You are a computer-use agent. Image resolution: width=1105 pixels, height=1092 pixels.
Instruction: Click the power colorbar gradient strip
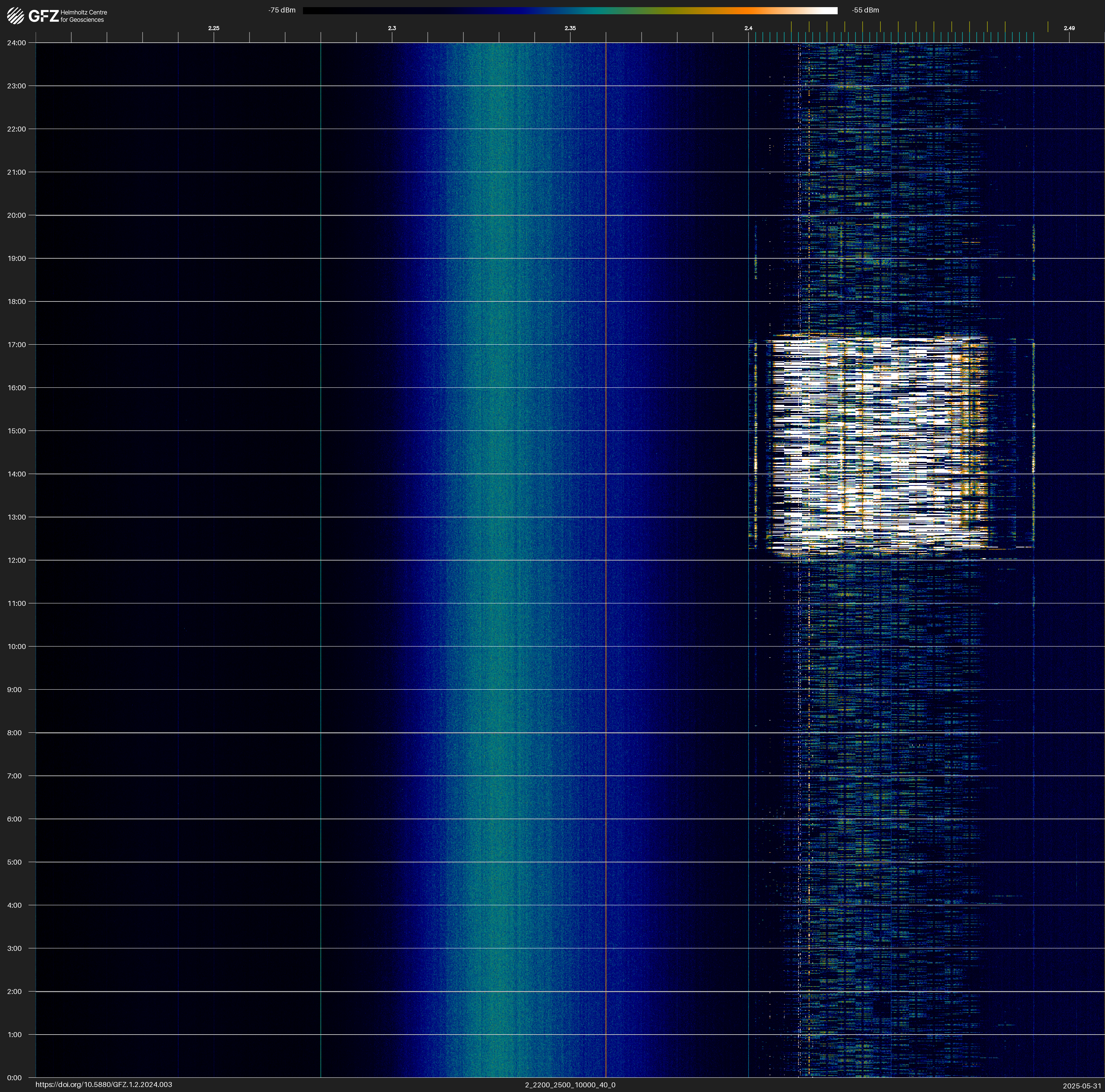click(x=570, y=10)
